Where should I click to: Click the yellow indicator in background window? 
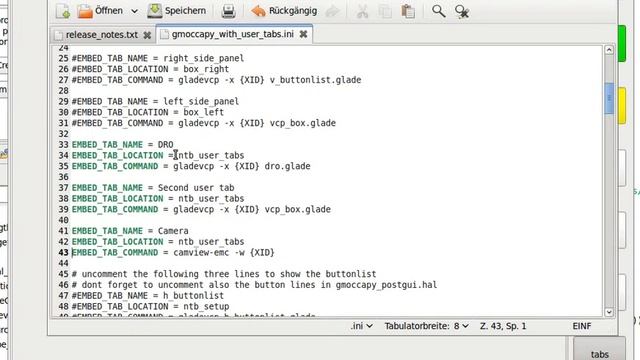tap(622, 106)
